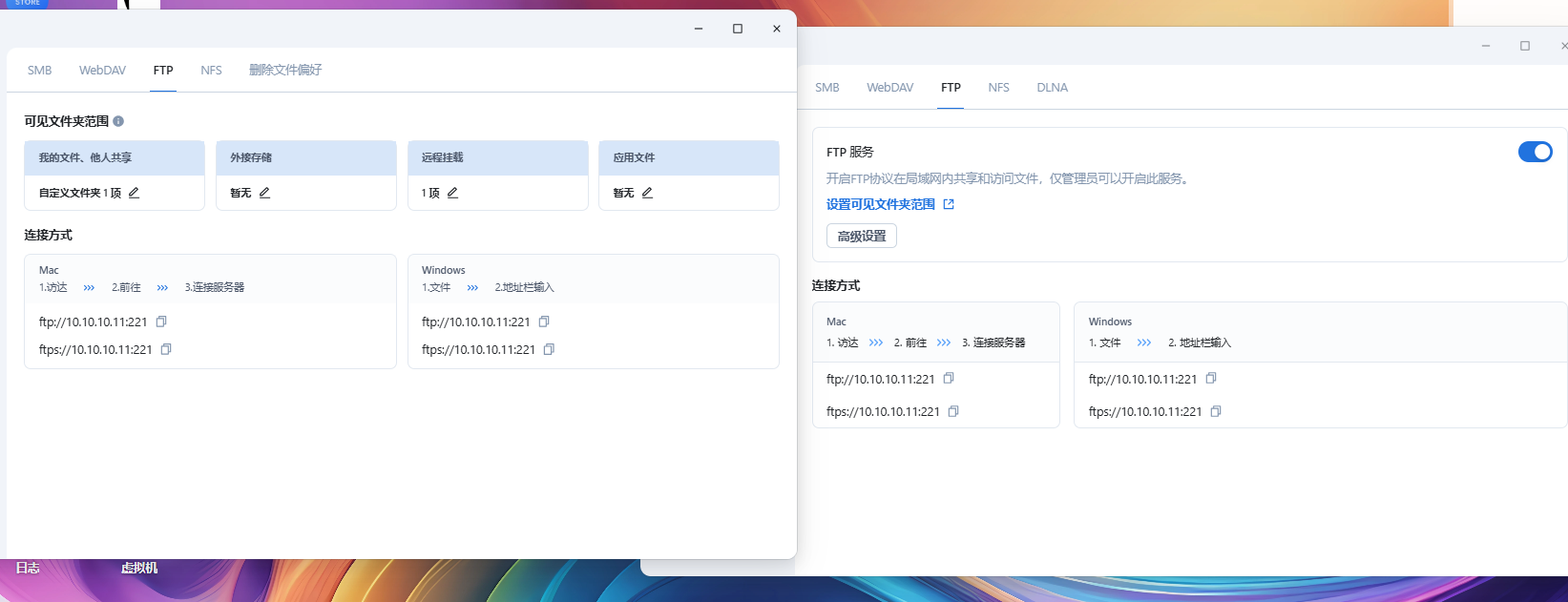The width and height of the screenshot is (1568, 602).
Task: Select the 我的文件、他人共享 card header
Action: coord(115,157)
